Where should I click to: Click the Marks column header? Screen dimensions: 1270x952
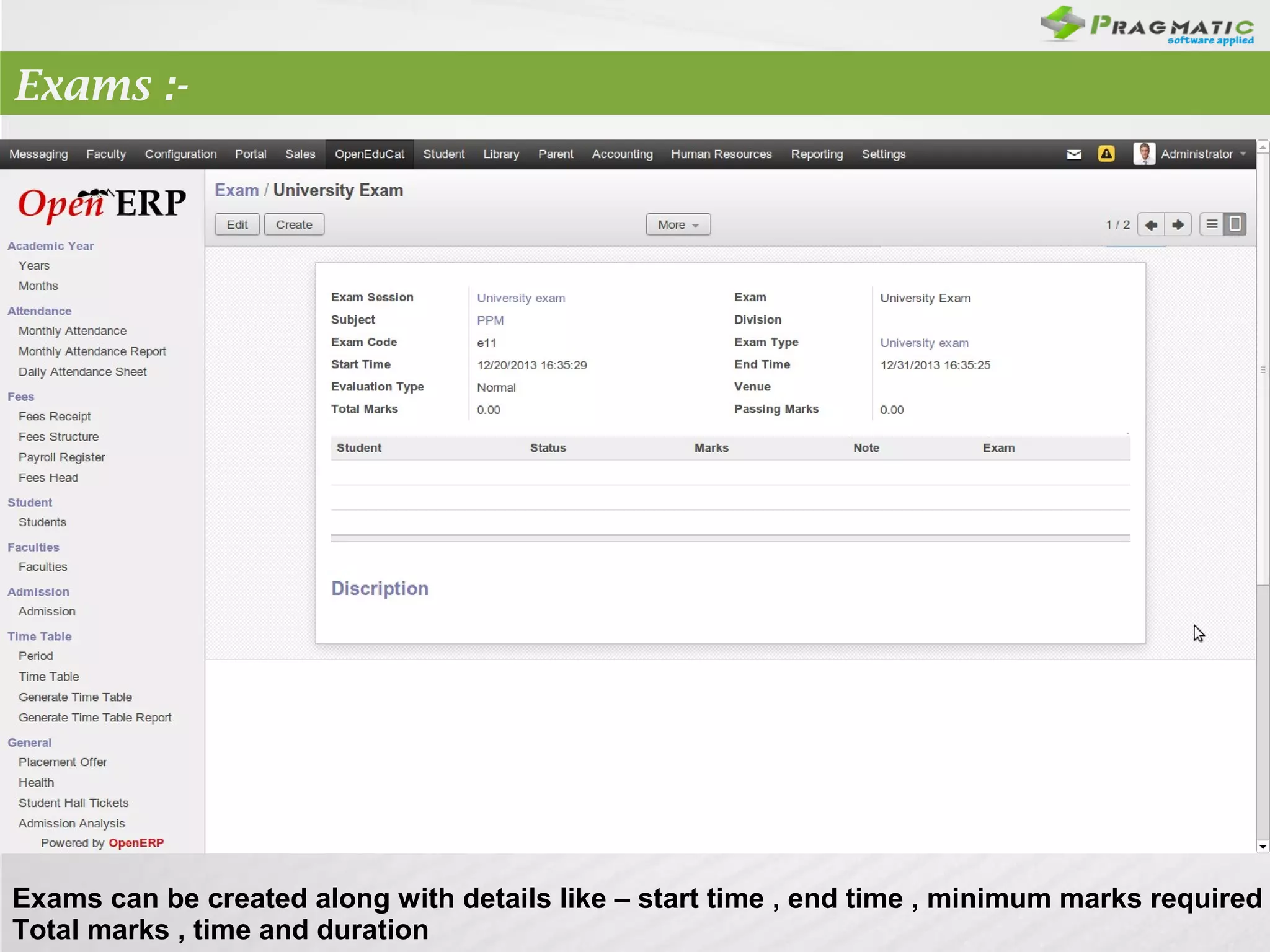pyautogui.click(x=711, y=448)
